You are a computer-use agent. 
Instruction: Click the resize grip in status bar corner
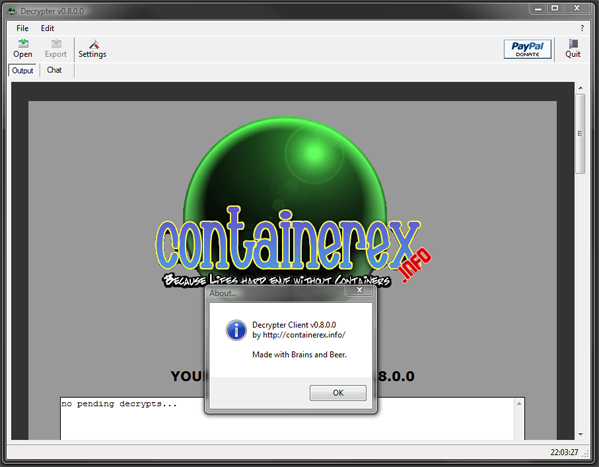point(586,453)
